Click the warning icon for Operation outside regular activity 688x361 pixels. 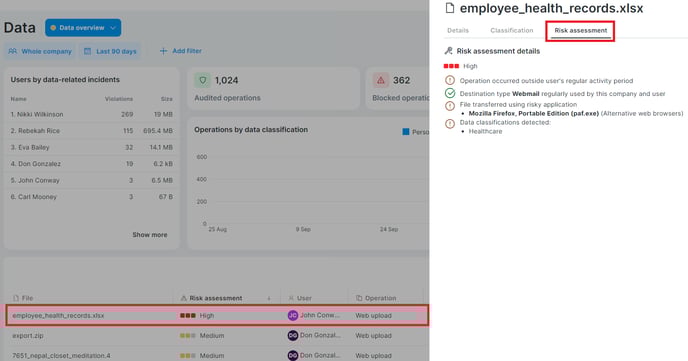tap(450, 80)
